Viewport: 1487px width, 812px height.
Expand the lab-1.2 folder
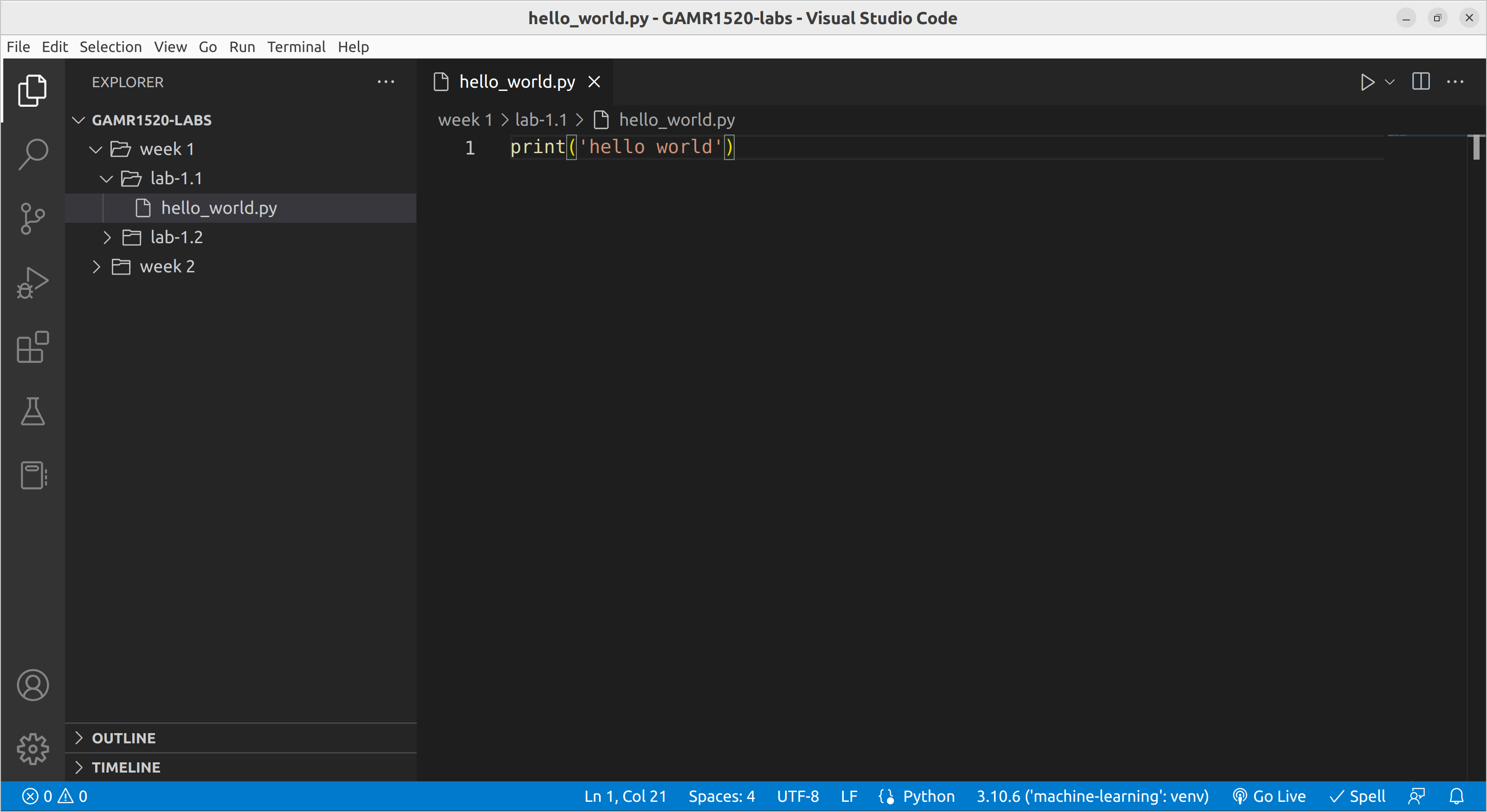(106, 237)
